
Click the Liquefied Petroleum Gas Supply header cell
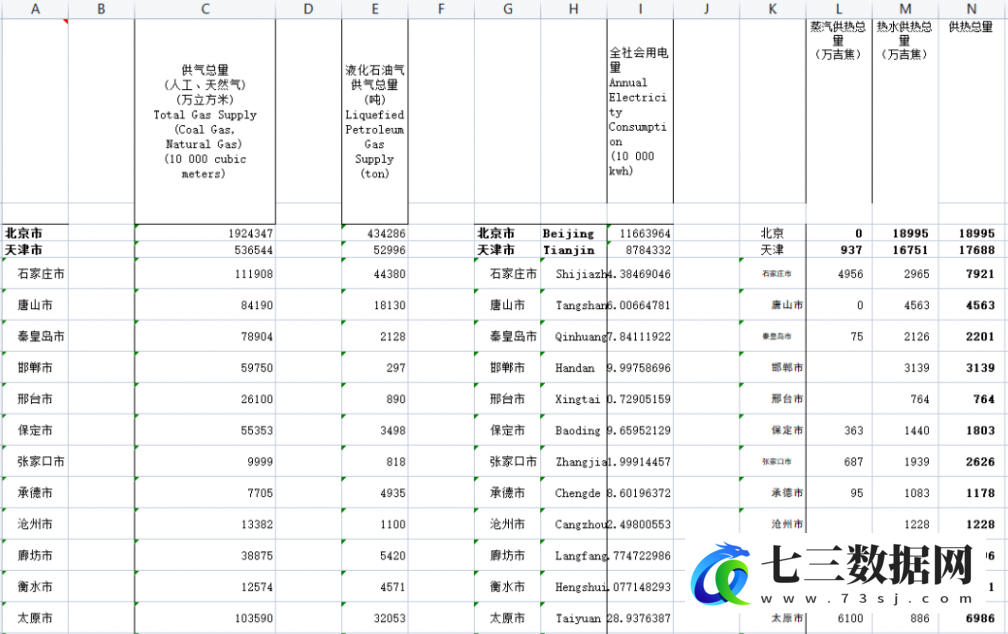point(375,122)
